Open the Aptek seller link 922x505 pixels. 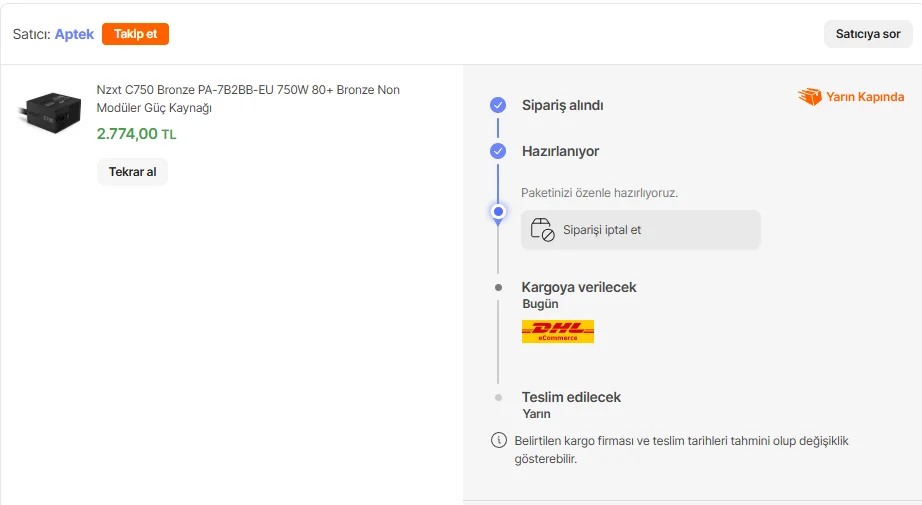tap(74, 34)
